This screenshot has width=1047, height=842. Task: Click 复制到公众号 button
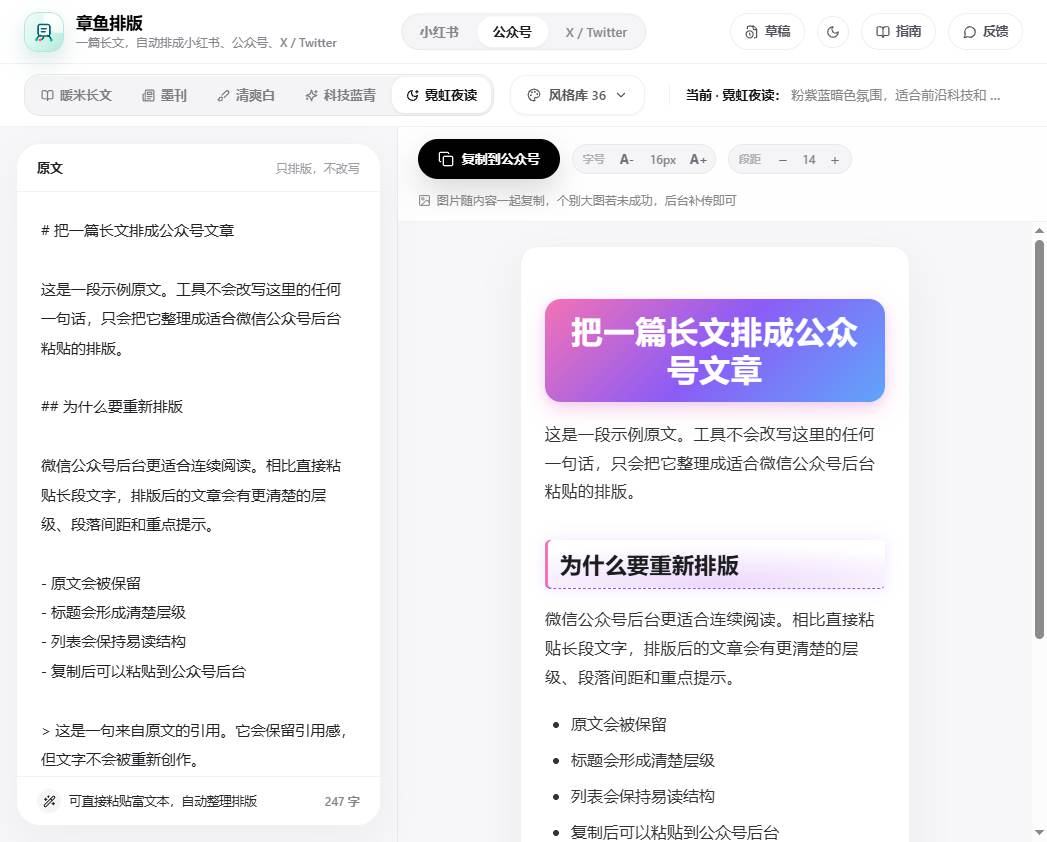click(x=489, y=159)
